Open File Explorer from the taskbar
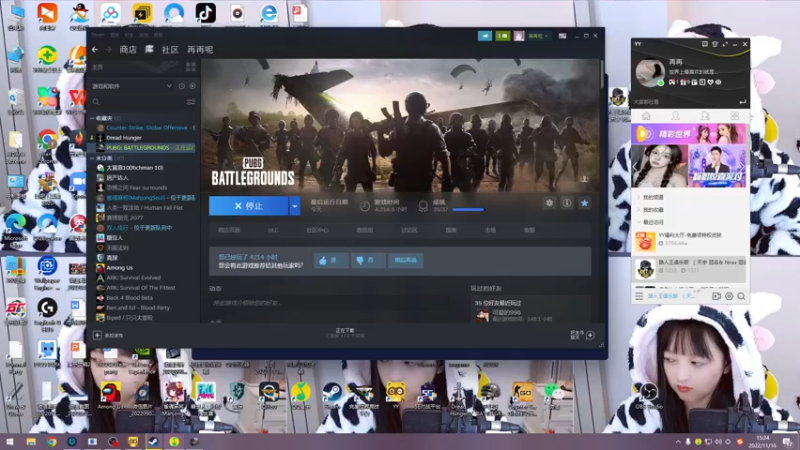This screenshot has width=800, height=450. click(31, 442)
